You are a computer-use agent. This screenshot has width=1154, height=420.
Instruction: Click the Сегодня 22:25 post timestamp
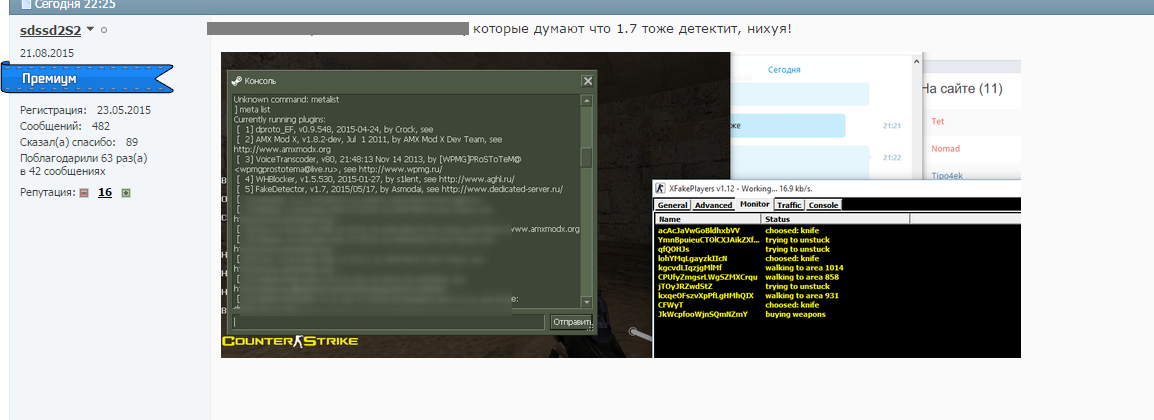75,4
